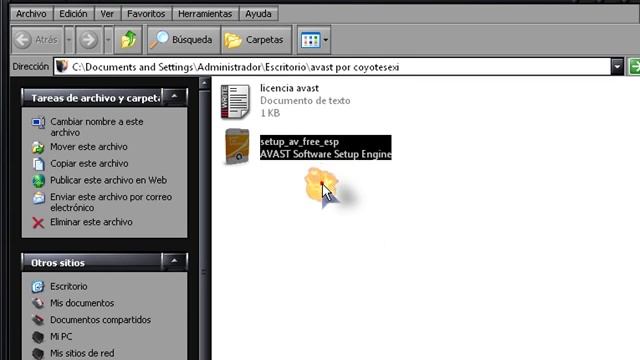Screen dimensions: 640x360
Task: Toggle the Carpetas folder pane
Action: [256, 40]
